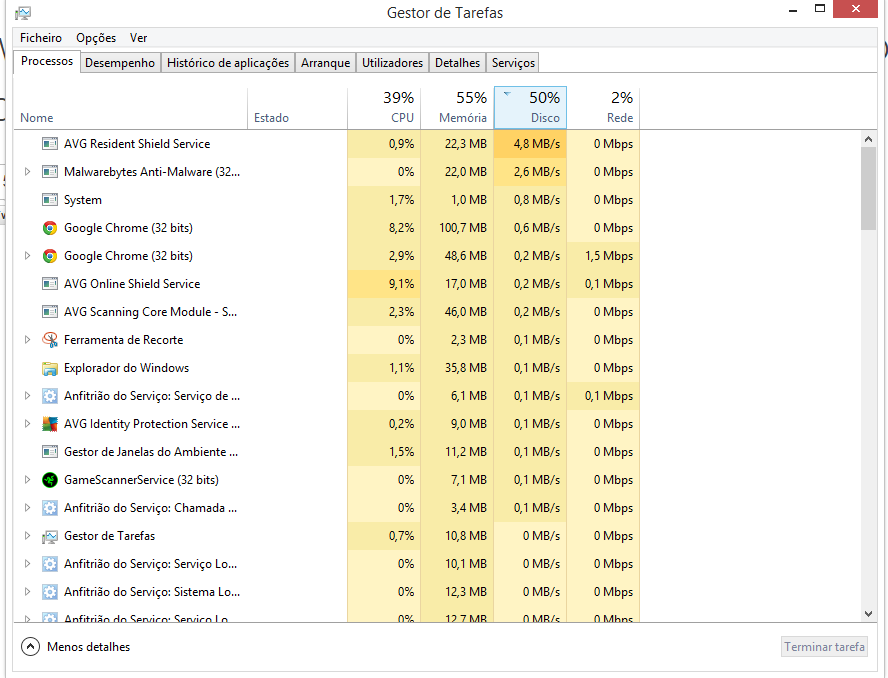
Task: Click the AVG Identity Protection Service icon
Action: 50,424
